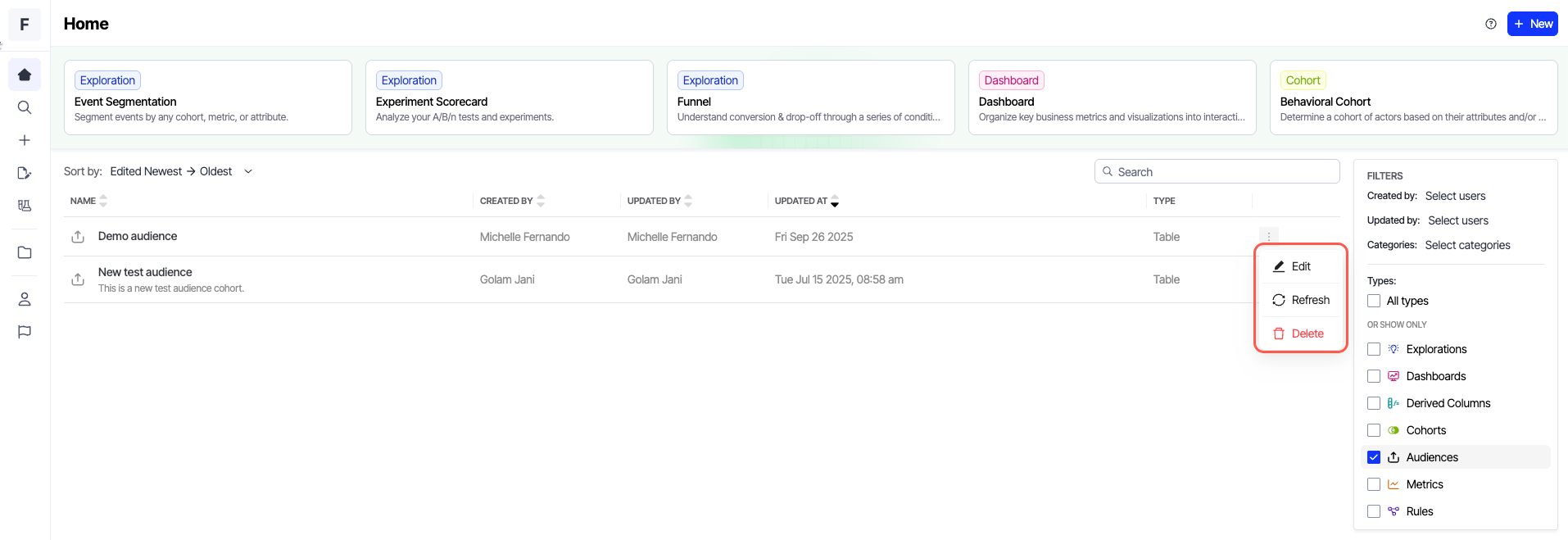This screenshot has height=540, width=1568.
Task: Open the Event Segmentation exploration card
Action: (x=207, y=98)
